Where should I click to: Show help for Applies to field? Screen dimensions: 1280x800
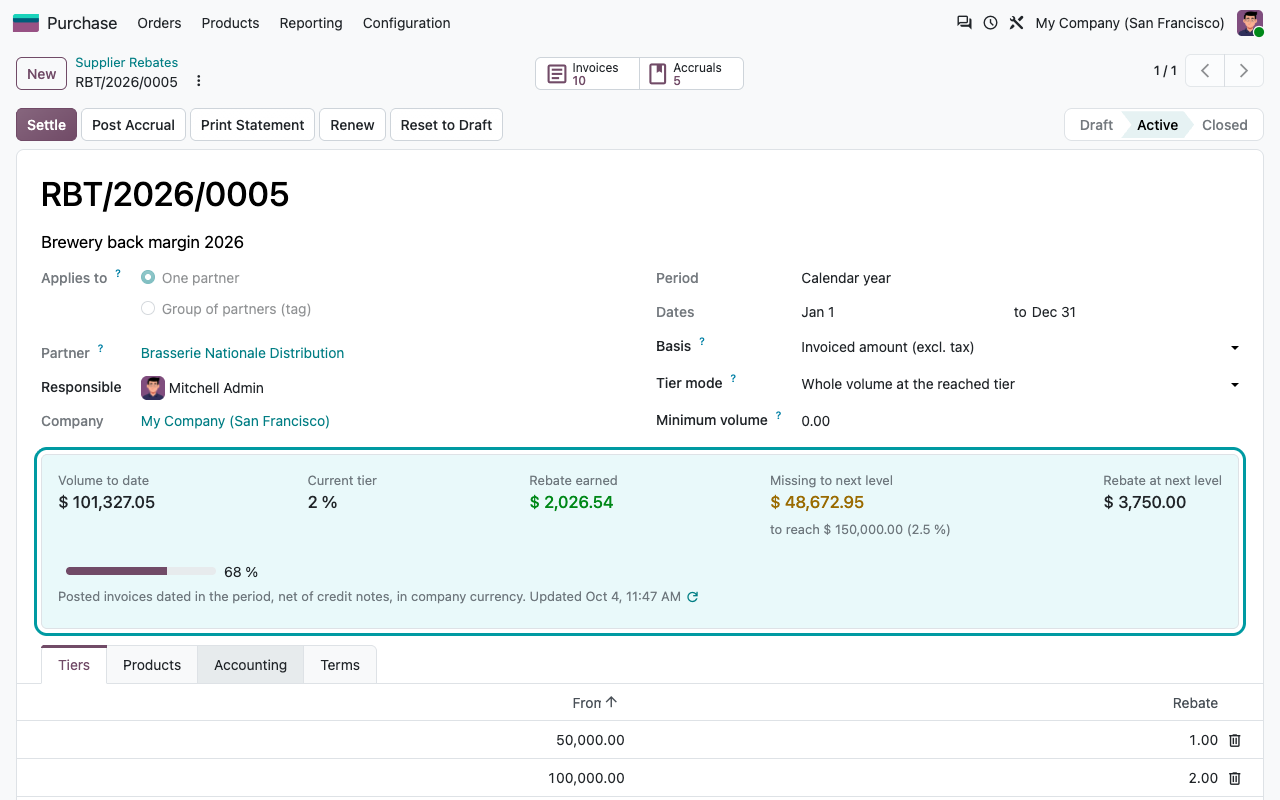[118, 273]
